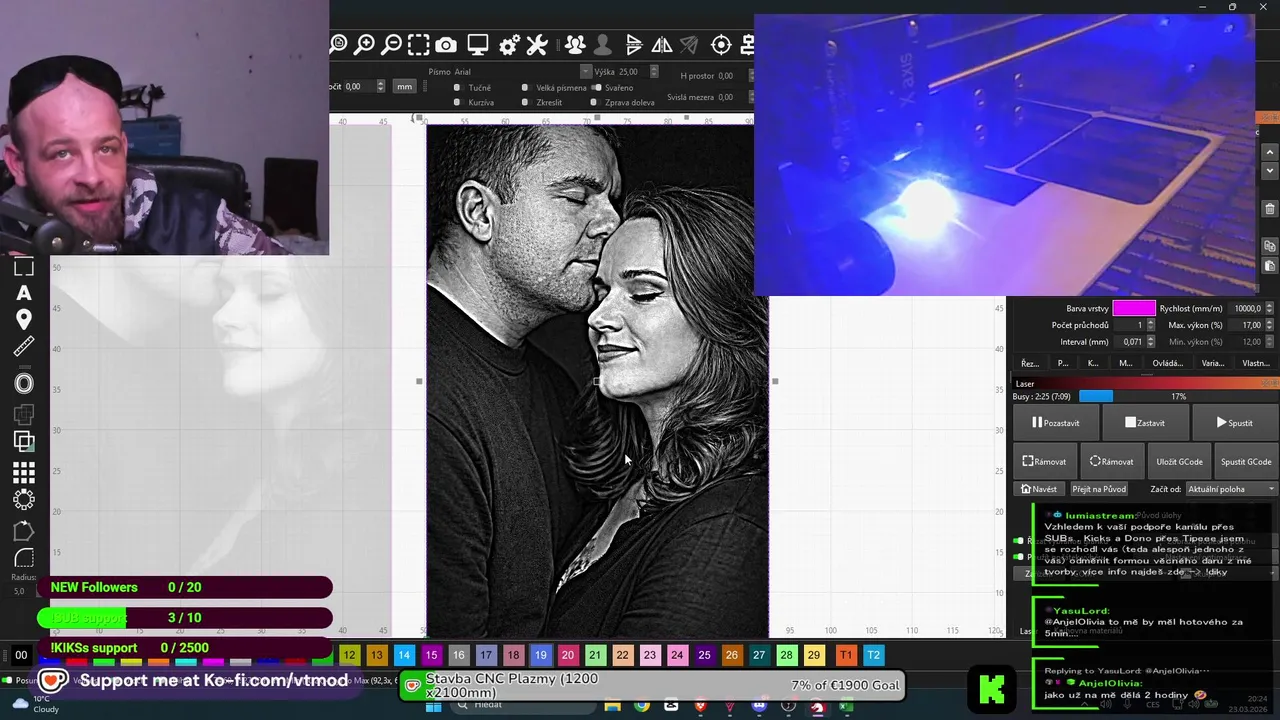Select the Text tool letter A

[24, 293]
